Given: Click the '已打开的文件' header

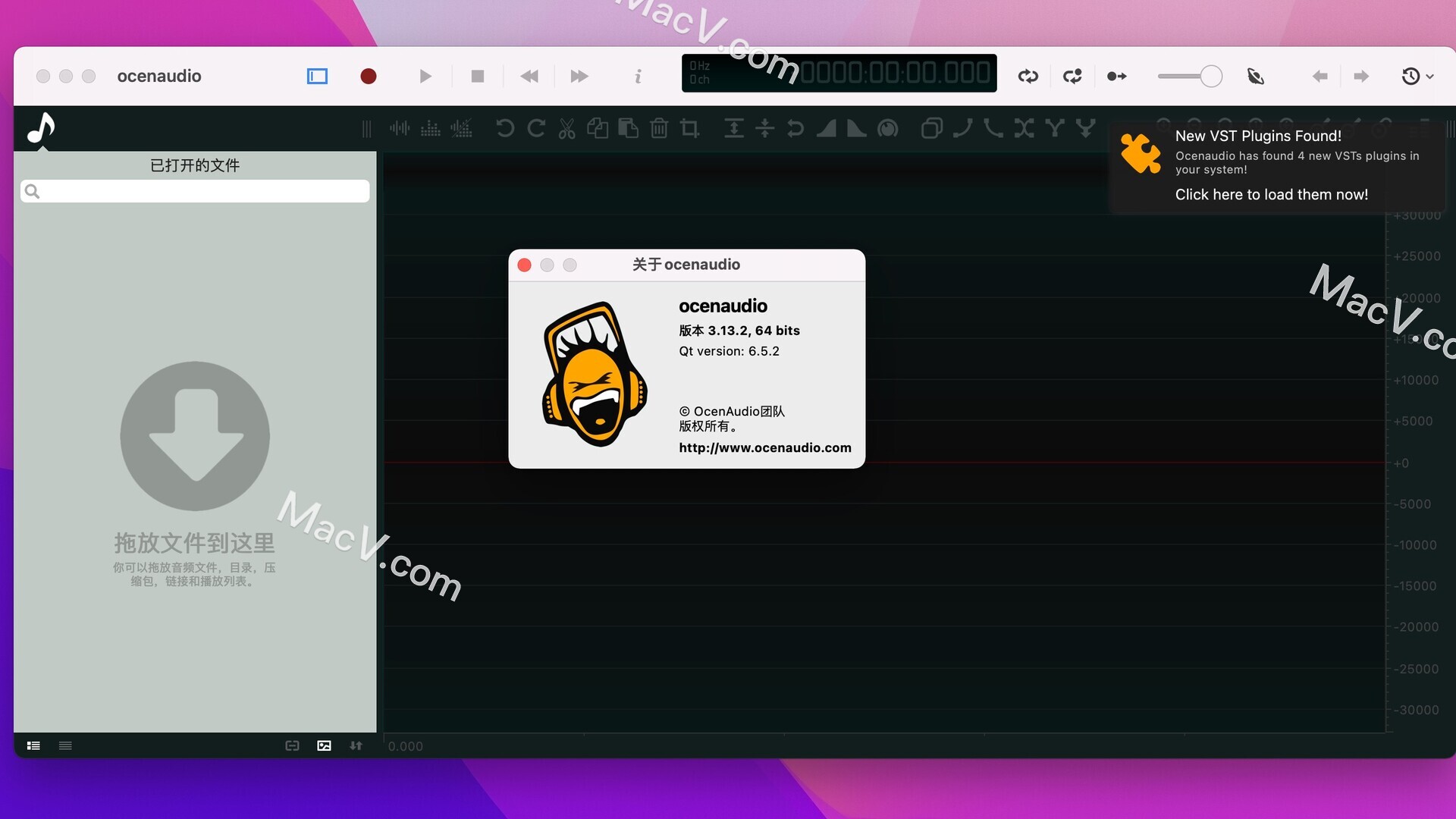Looking at the screenshot, I should [x=195, y=165].
